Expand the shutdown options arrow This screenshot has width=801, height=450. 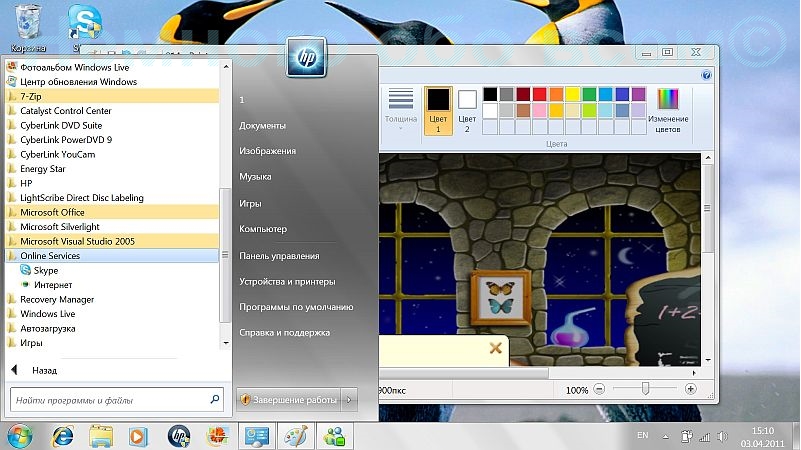click(348, 400)
